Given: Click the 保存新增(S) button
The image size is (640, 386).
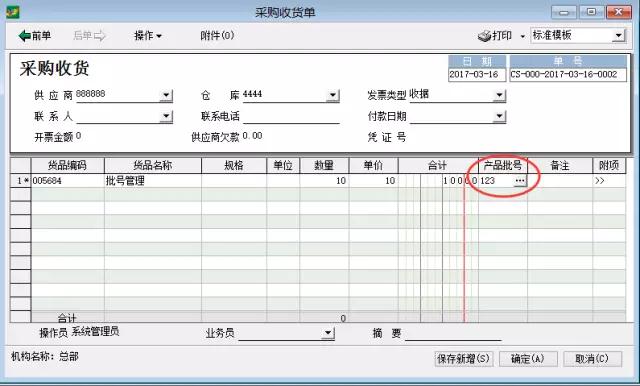Looking at the screenshot, I should [x=464, y=359].
